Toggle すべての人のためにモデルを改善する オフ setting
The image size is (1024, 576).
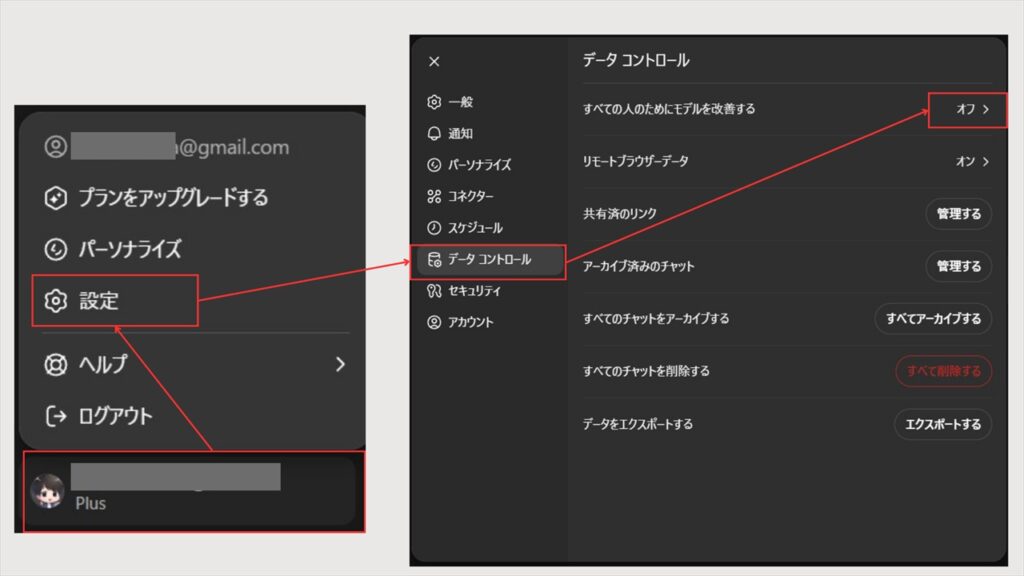965,109
